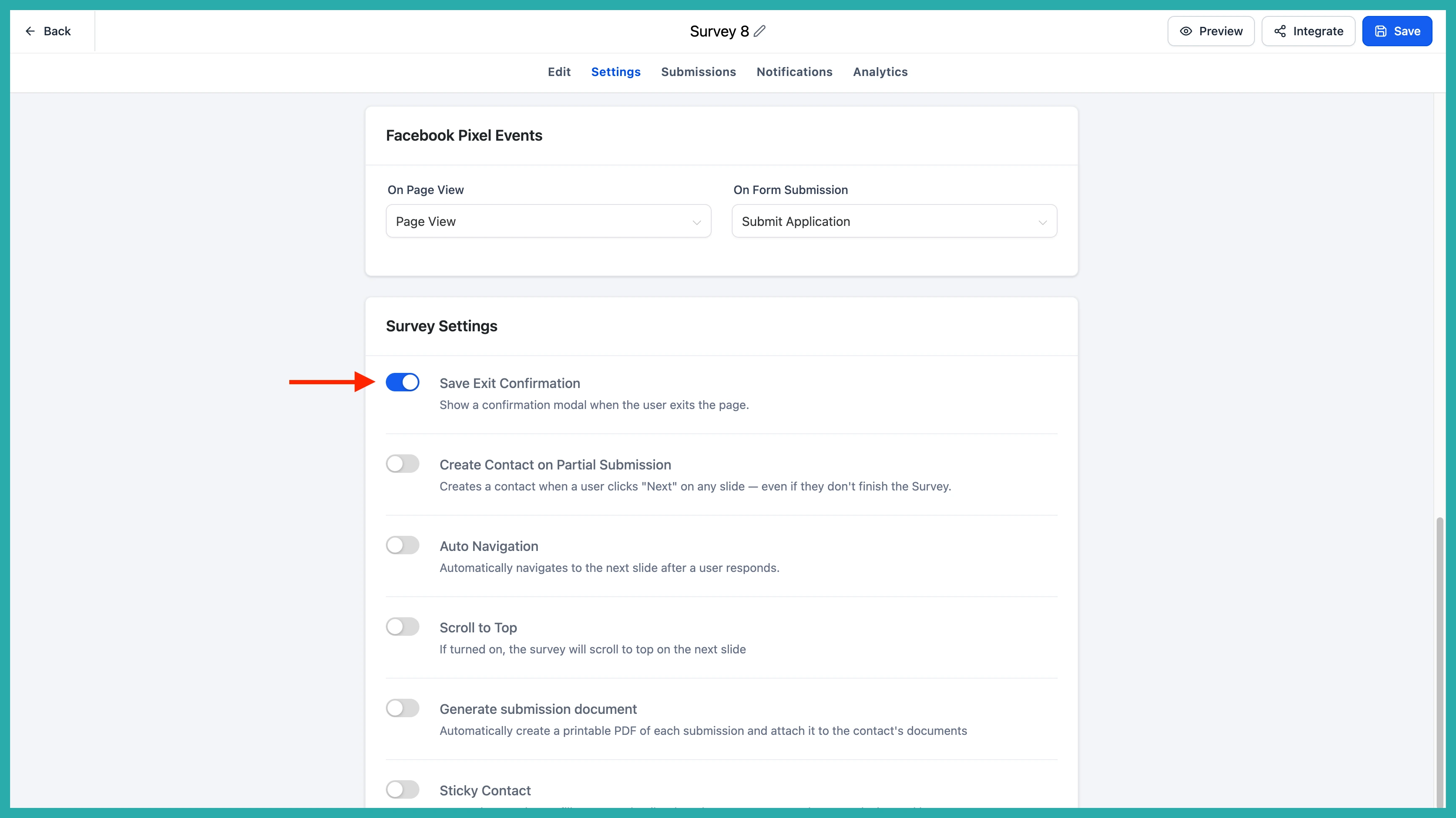The width and height of the screenshot is (1456, 818).
Task: Turn on the Sticky Contact toggle
Action: pyautogui.click(x=403, y=789)
